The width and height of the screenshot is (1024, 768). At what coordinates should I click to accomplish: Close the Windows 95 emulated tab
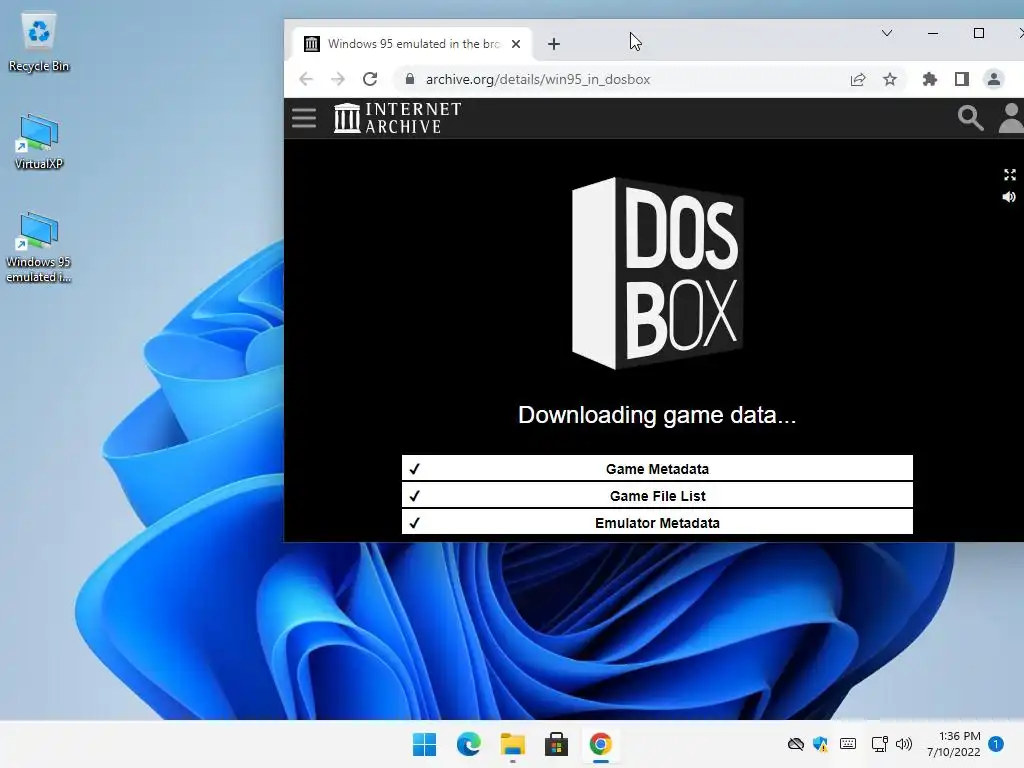tap(516, 44)
